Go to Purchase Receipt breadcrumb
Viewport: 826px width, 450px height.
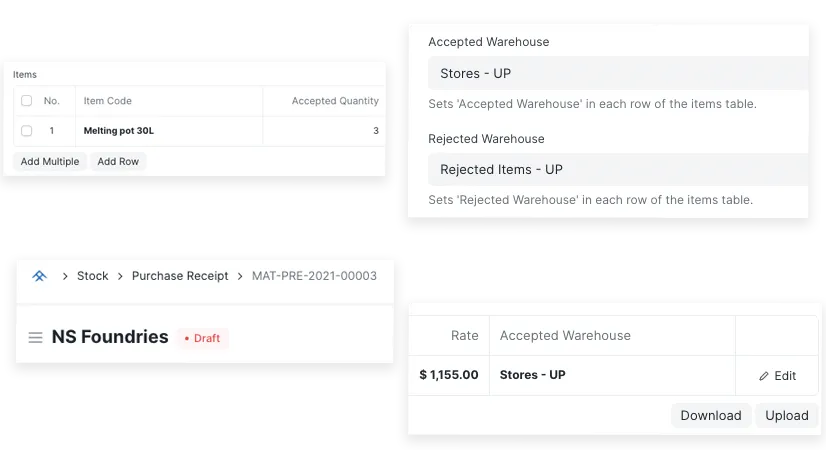click(x=180, y=276)
